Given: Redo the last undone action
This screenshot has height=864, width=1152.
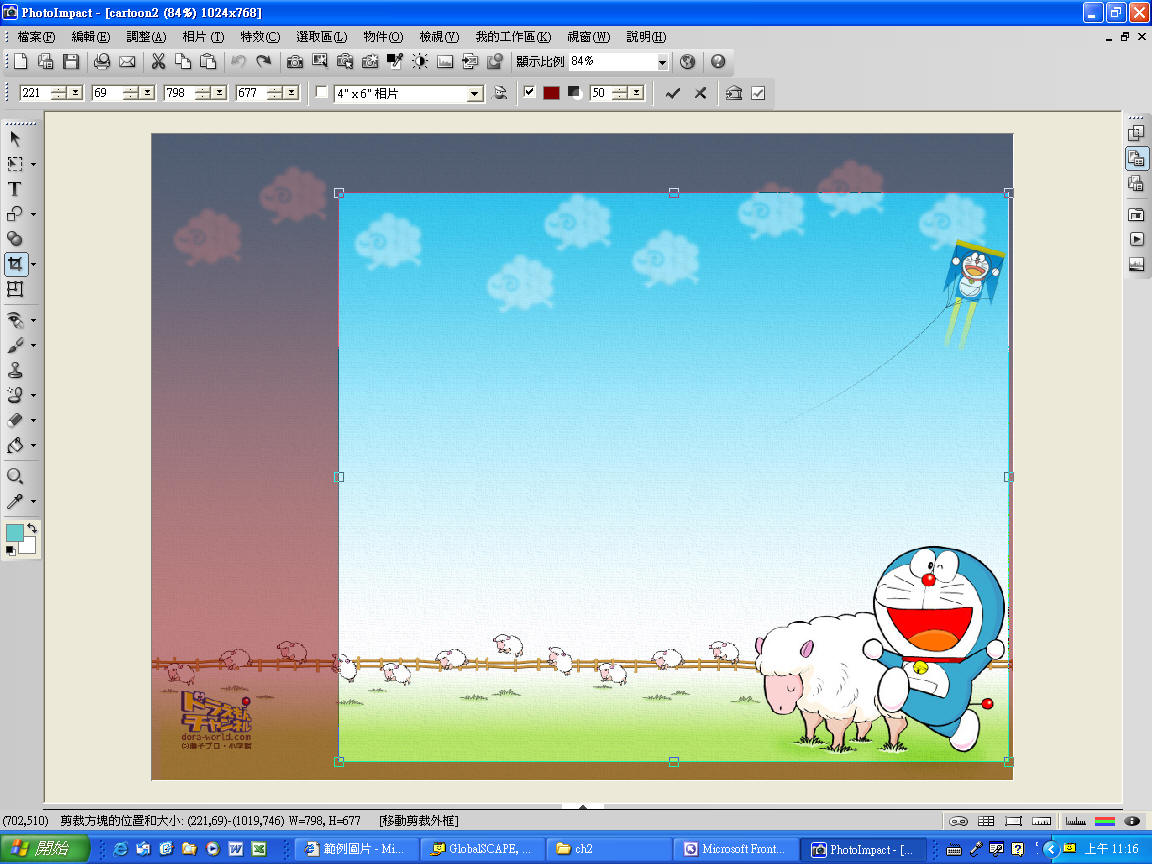Looking at the screenshot, I should (x=264, y=62).
